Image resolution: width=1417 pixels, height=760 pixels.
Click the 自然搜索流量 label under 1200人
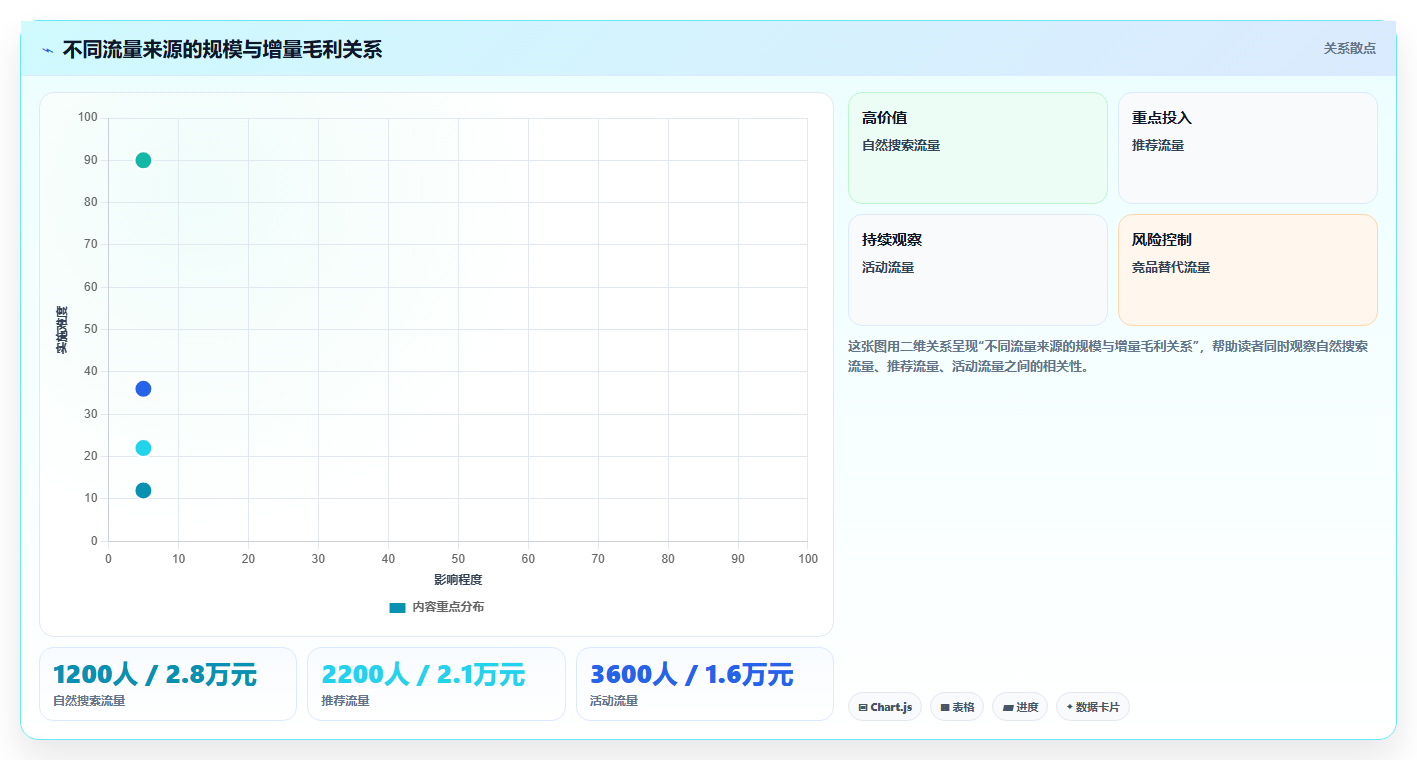point(89,701)
